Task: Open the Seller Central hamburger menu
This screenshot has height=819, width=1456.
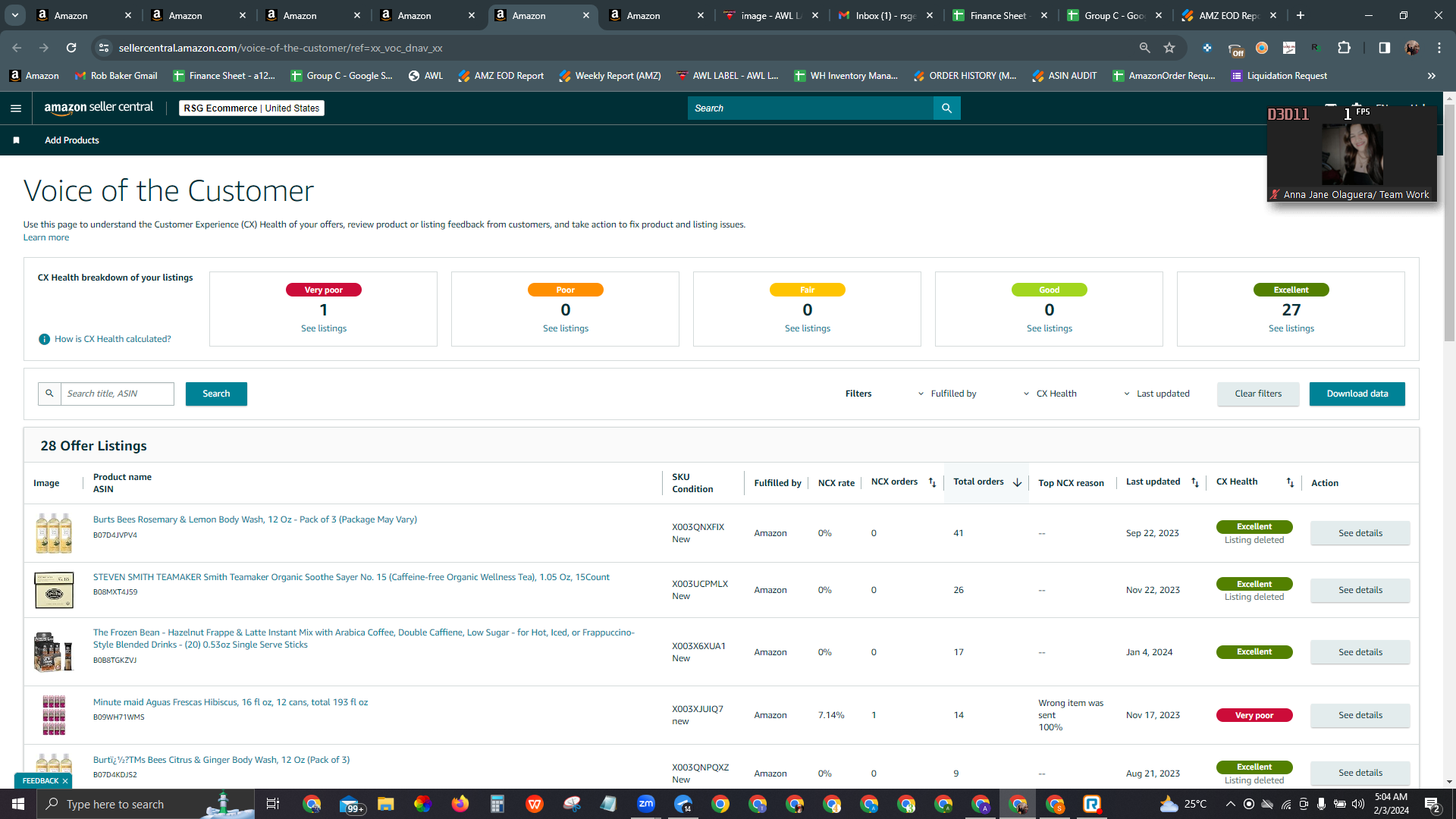Action: (16, 108)
